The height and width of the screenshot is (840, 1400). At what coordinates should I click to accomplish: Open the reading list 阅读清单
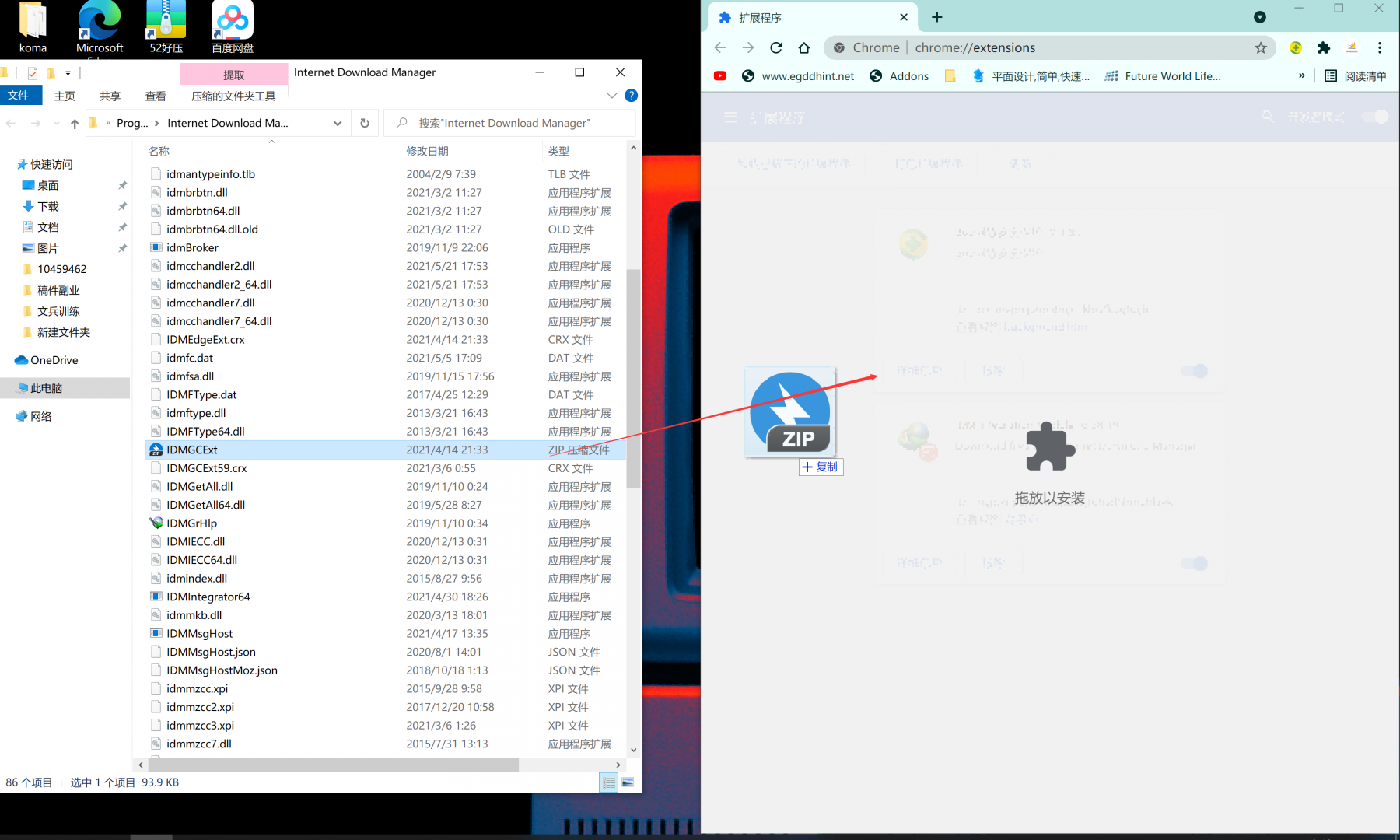pos(1356,76)
